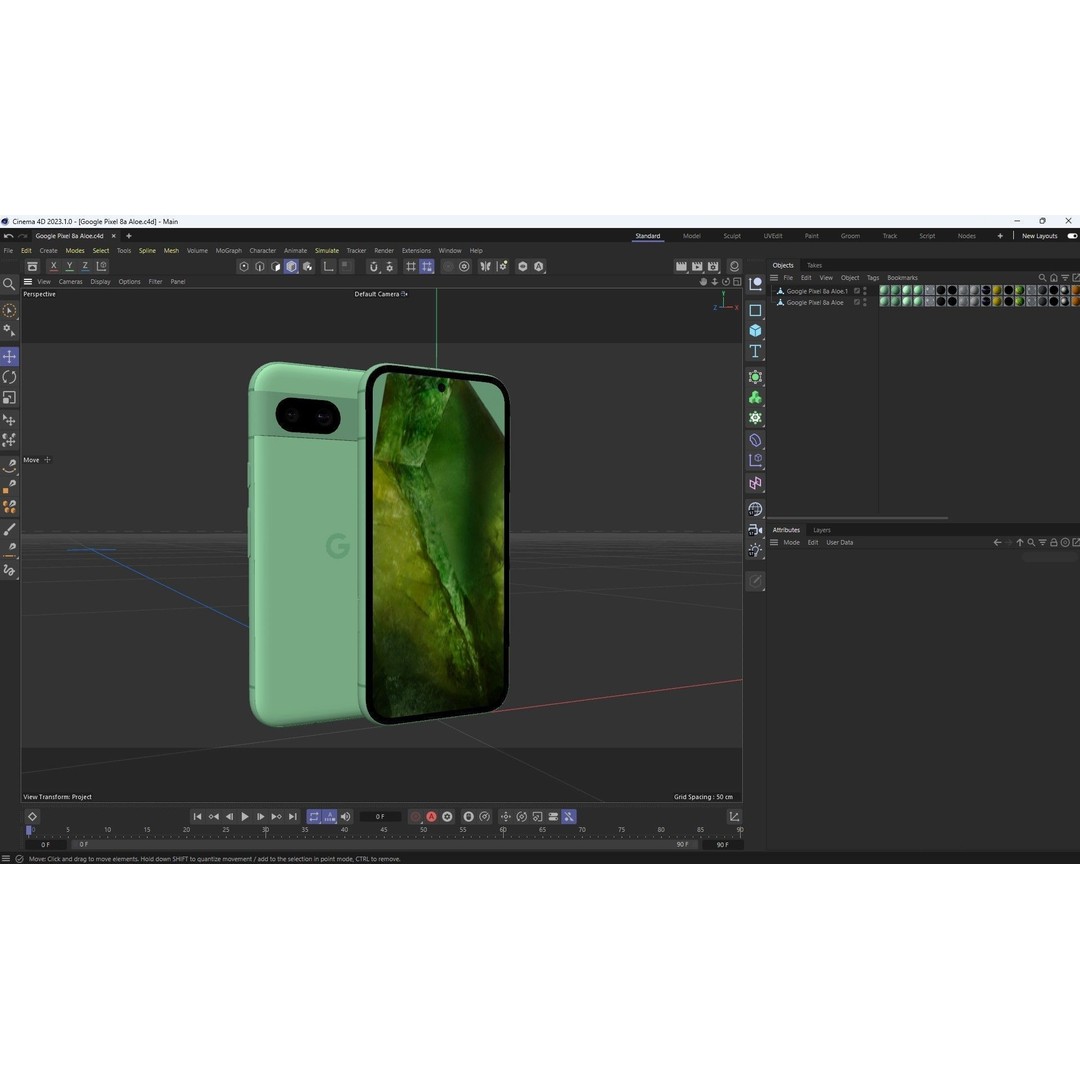Screen dimensions: 1080x1080
Task: Select the Model mode icon (highlighted)
Action: pyautogui.click(x=291, y=267)
